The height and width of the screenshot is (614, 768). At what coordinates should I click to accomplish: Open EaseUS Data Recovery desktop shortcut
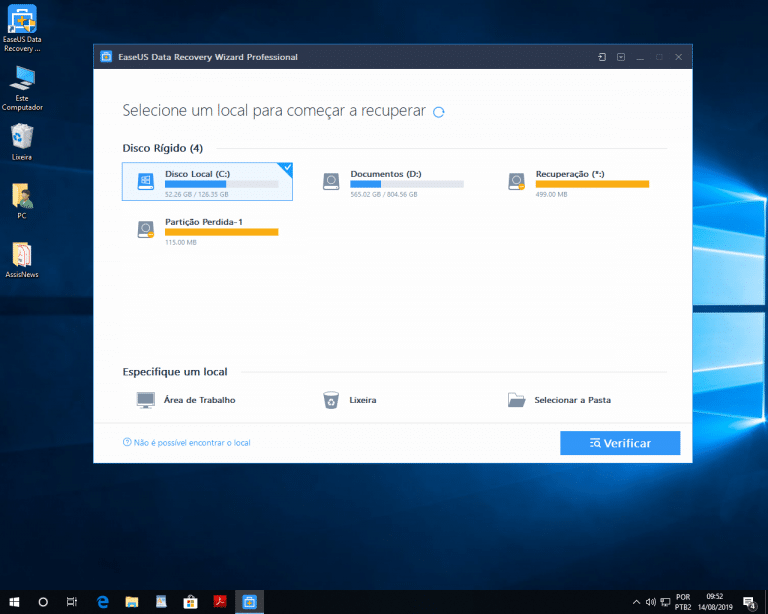click(22, 28)
